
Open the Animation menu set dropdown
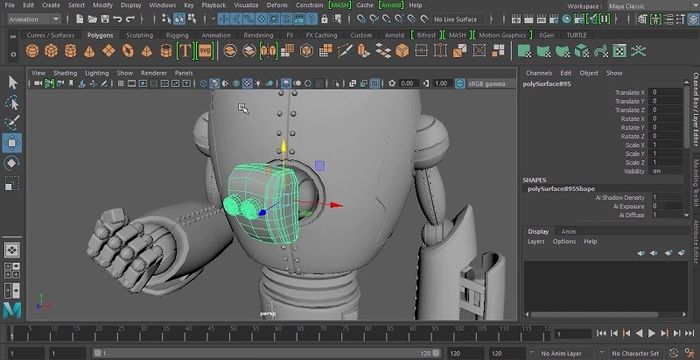click(34, 19)
